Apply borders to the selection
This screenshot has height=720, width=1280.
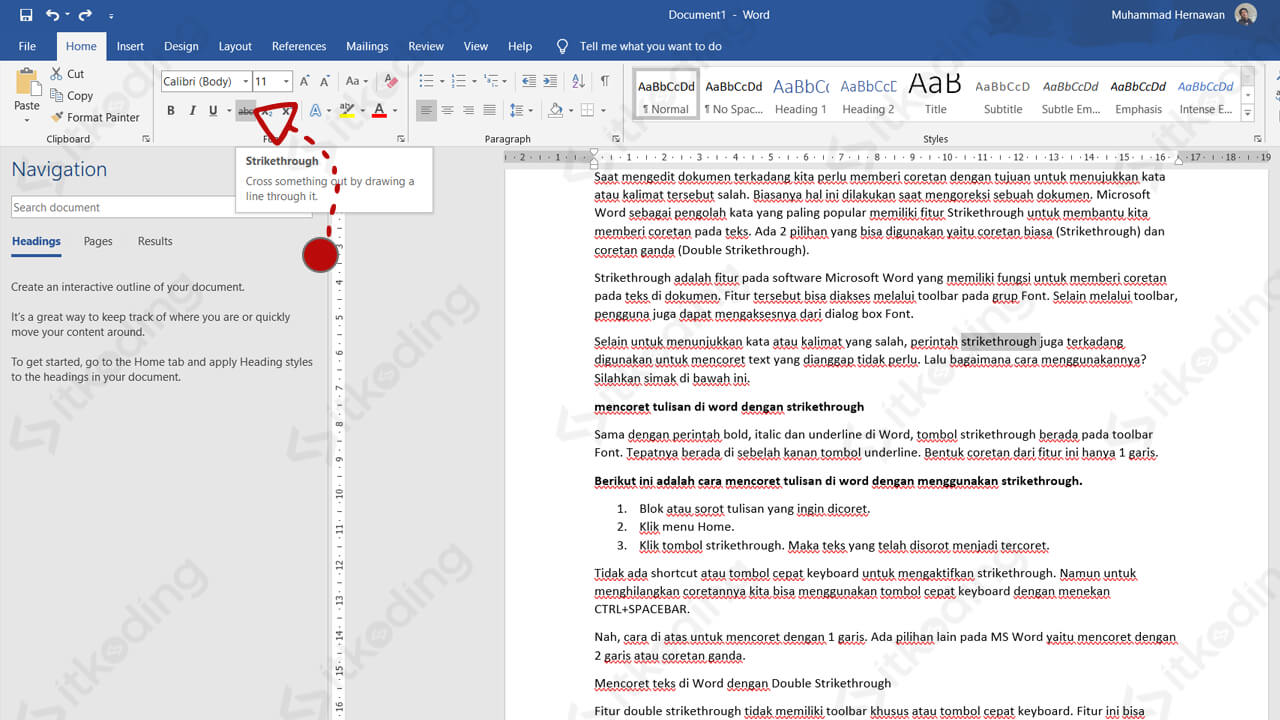tap(587, 111)
